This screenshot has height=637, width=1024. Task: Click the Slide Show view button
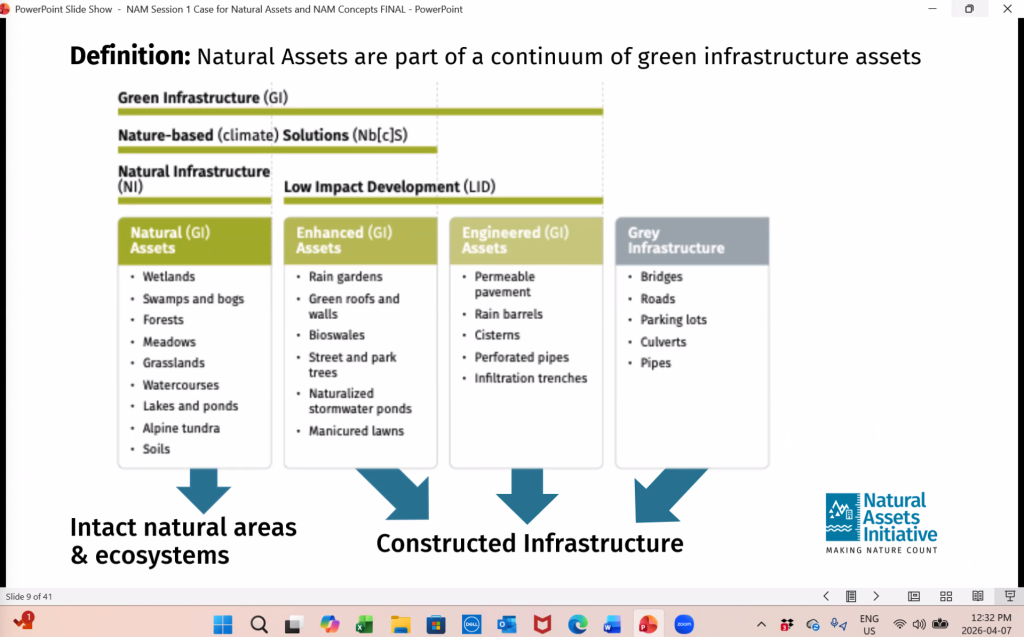click(x=1009, y=596)
